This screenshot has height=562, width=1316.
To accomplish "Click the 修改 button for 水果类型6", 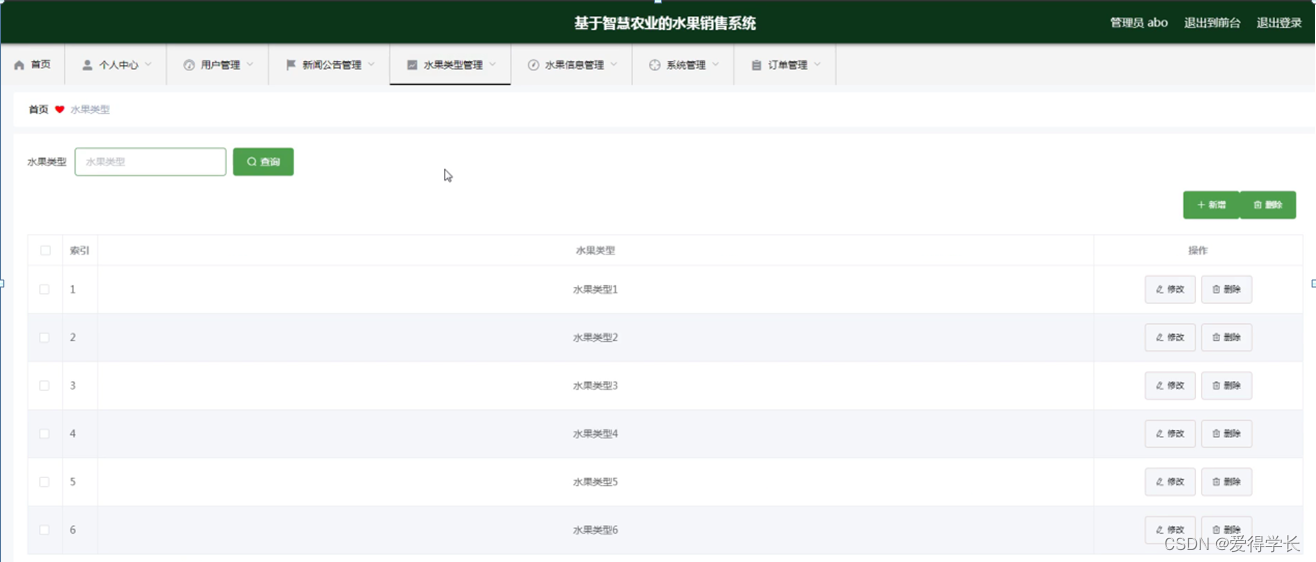I will [x=1170, y=530].
